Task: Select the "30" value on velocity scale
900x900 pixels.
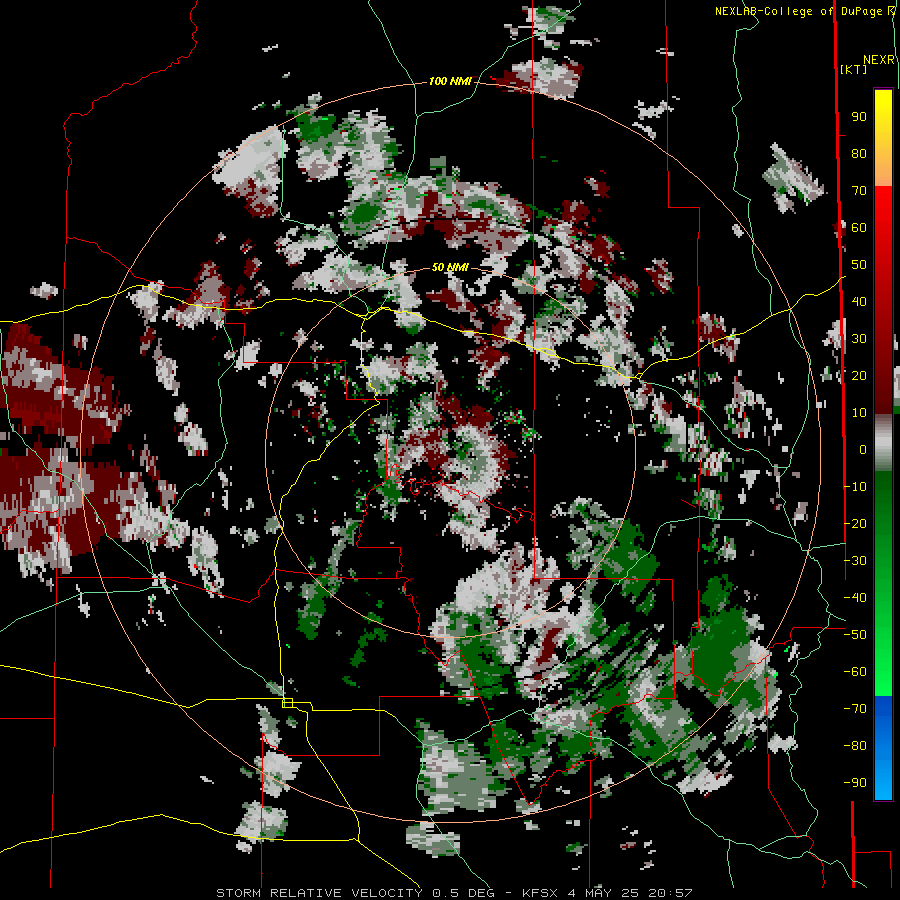Action: click(x=859, y=339)
